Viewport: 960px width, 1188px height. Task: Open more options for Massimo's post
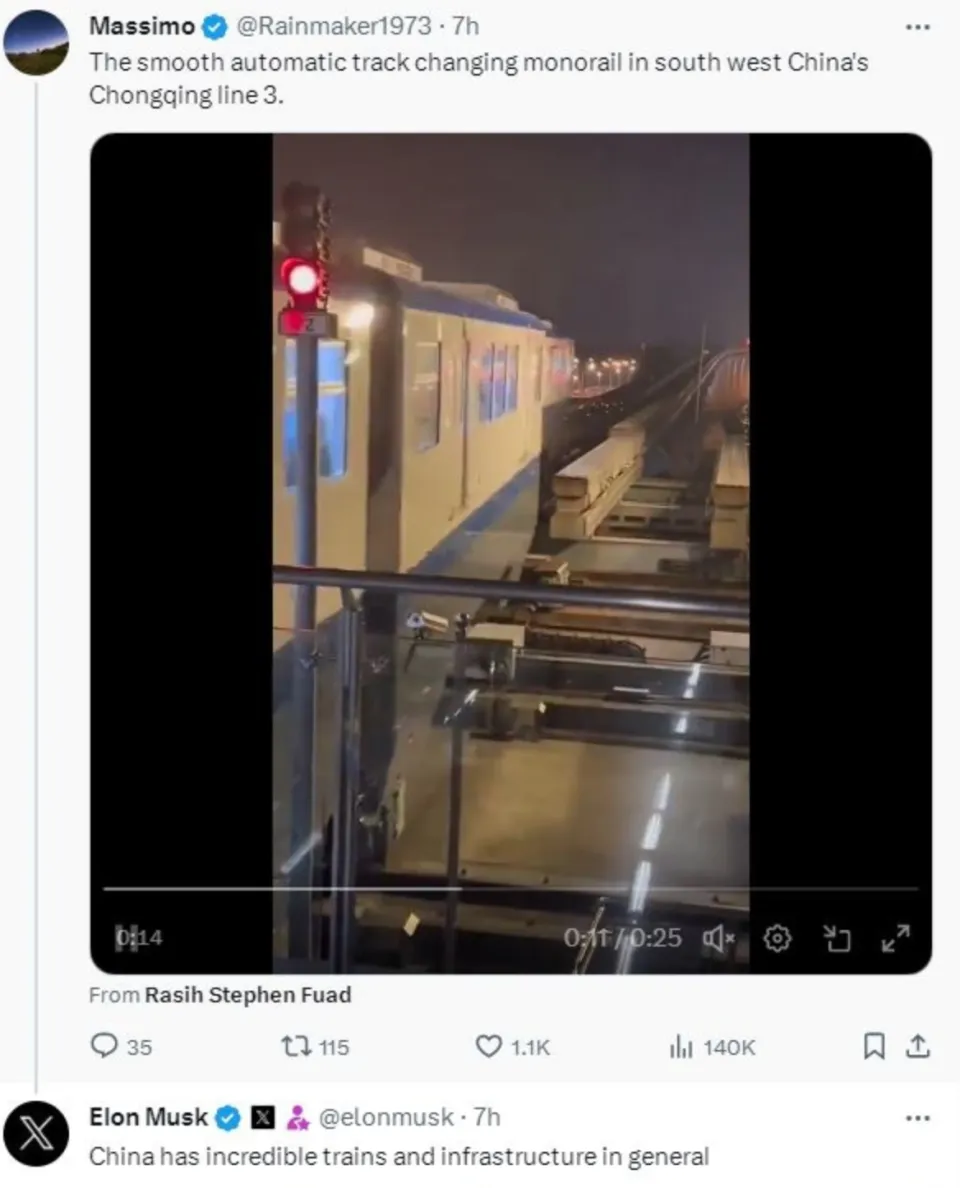click(x=917, y=27)
